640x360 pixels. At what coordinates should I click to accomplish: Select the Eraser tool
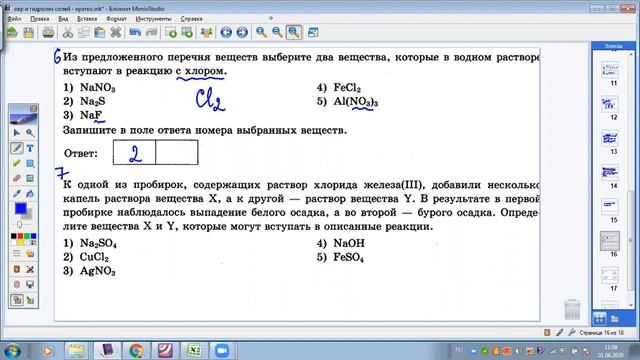tap(17, 178)
